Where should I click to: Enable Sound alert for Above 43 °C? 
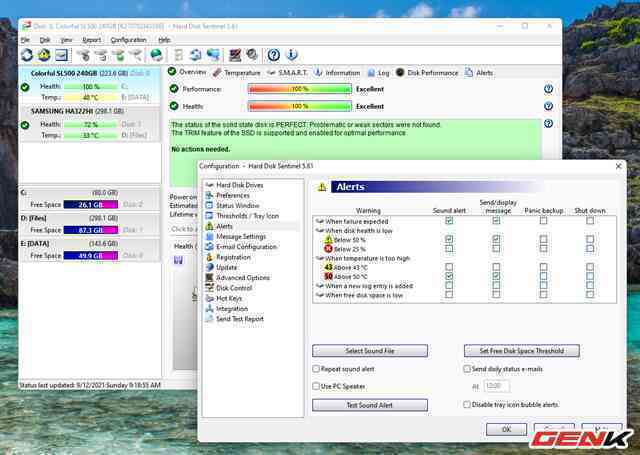449,267
